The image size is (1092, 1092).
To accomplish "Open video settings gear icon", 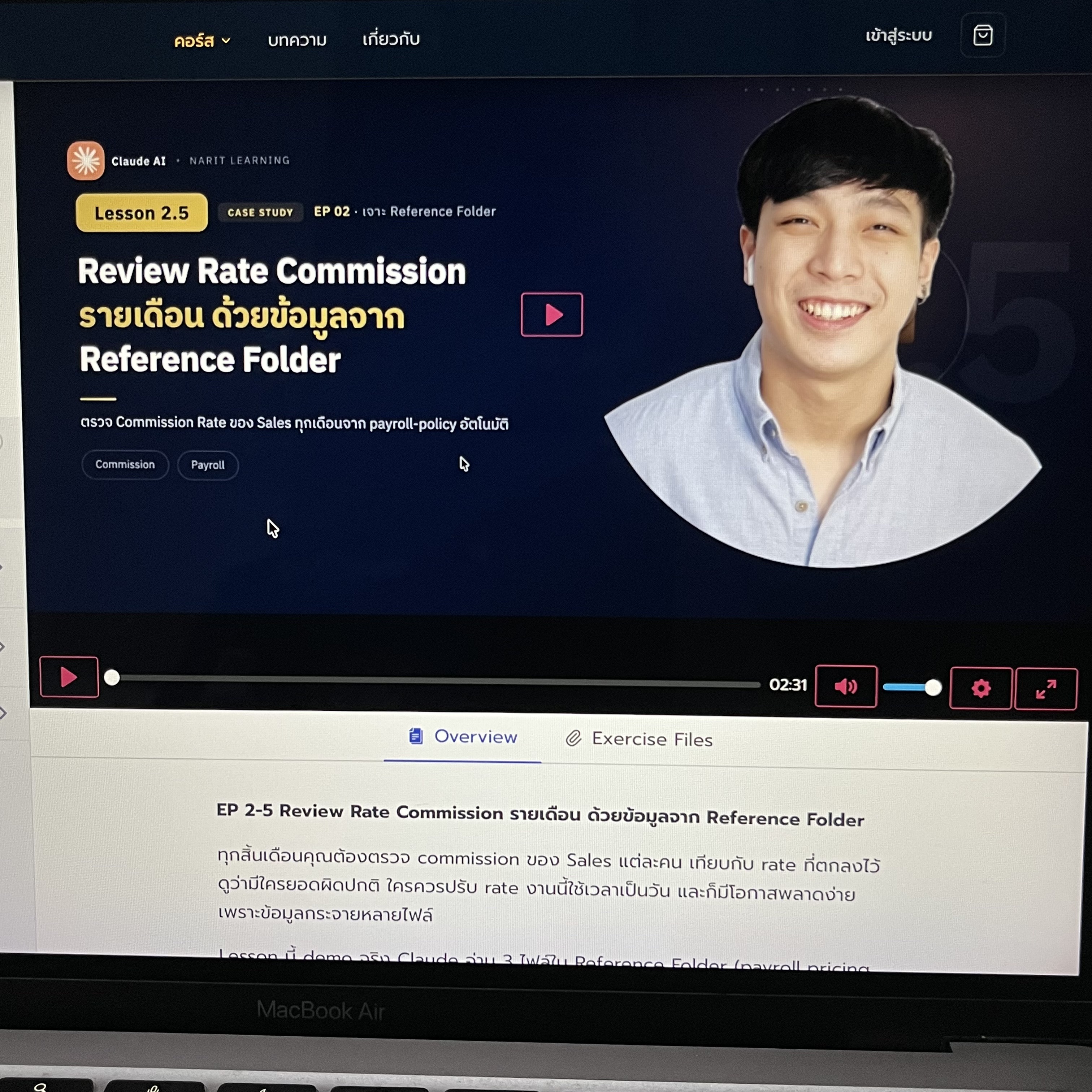I will (981, 688).
